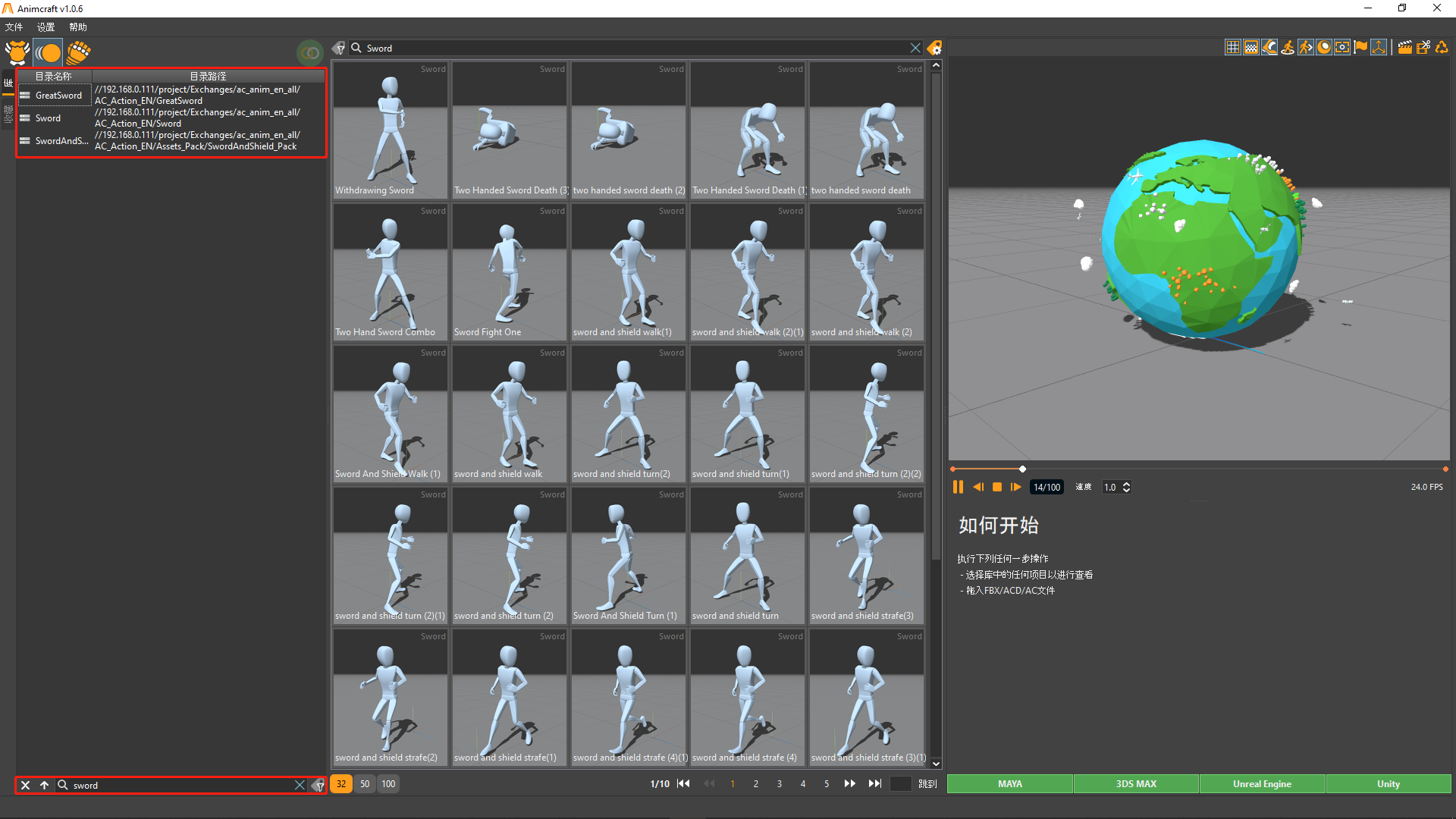Export to 3DS MAX button
This screenshot has height=819, width=1456.
[1136, 783]
